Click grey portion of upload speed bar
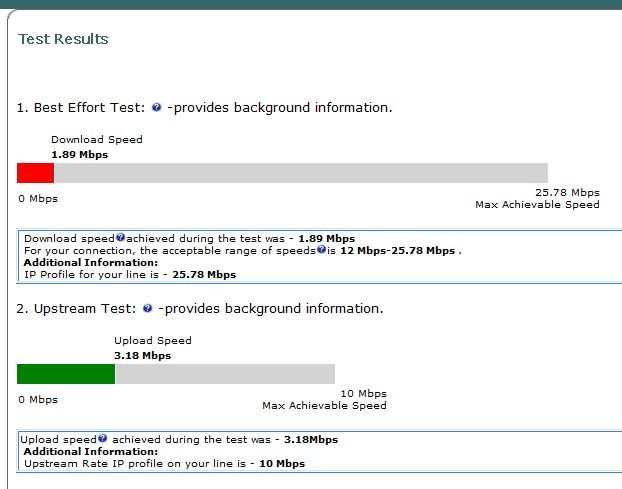The height and width of the screenshot is (489, 622). pos(225,374)
